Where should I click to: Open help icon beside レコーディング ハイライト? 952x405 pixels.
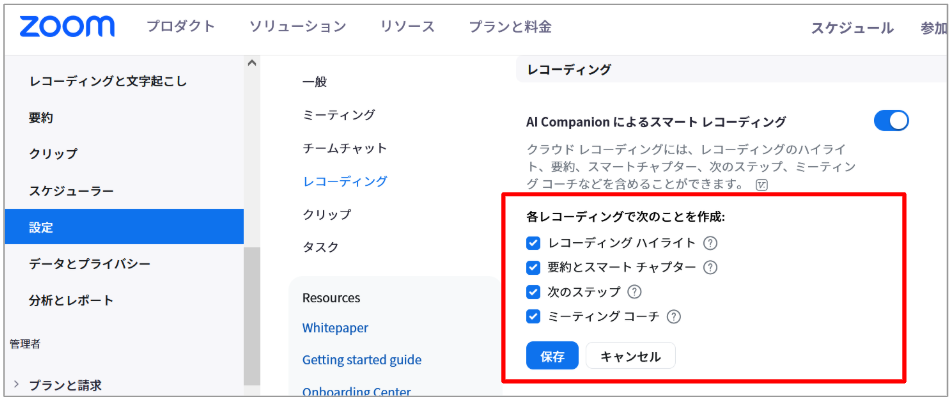click(710, 243)
